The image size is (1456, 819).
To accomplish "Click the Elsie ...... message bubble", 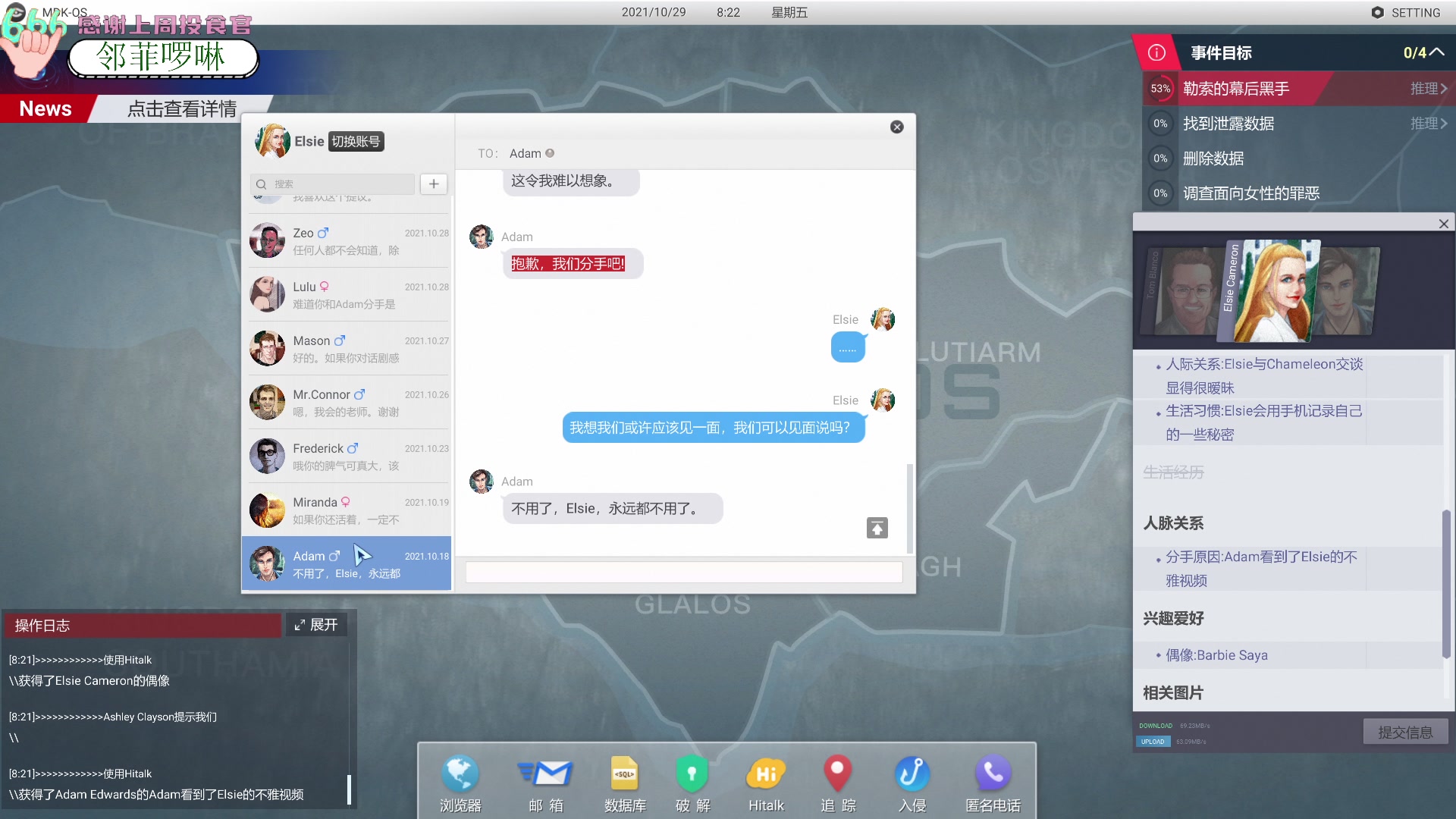I will [848, 347].
